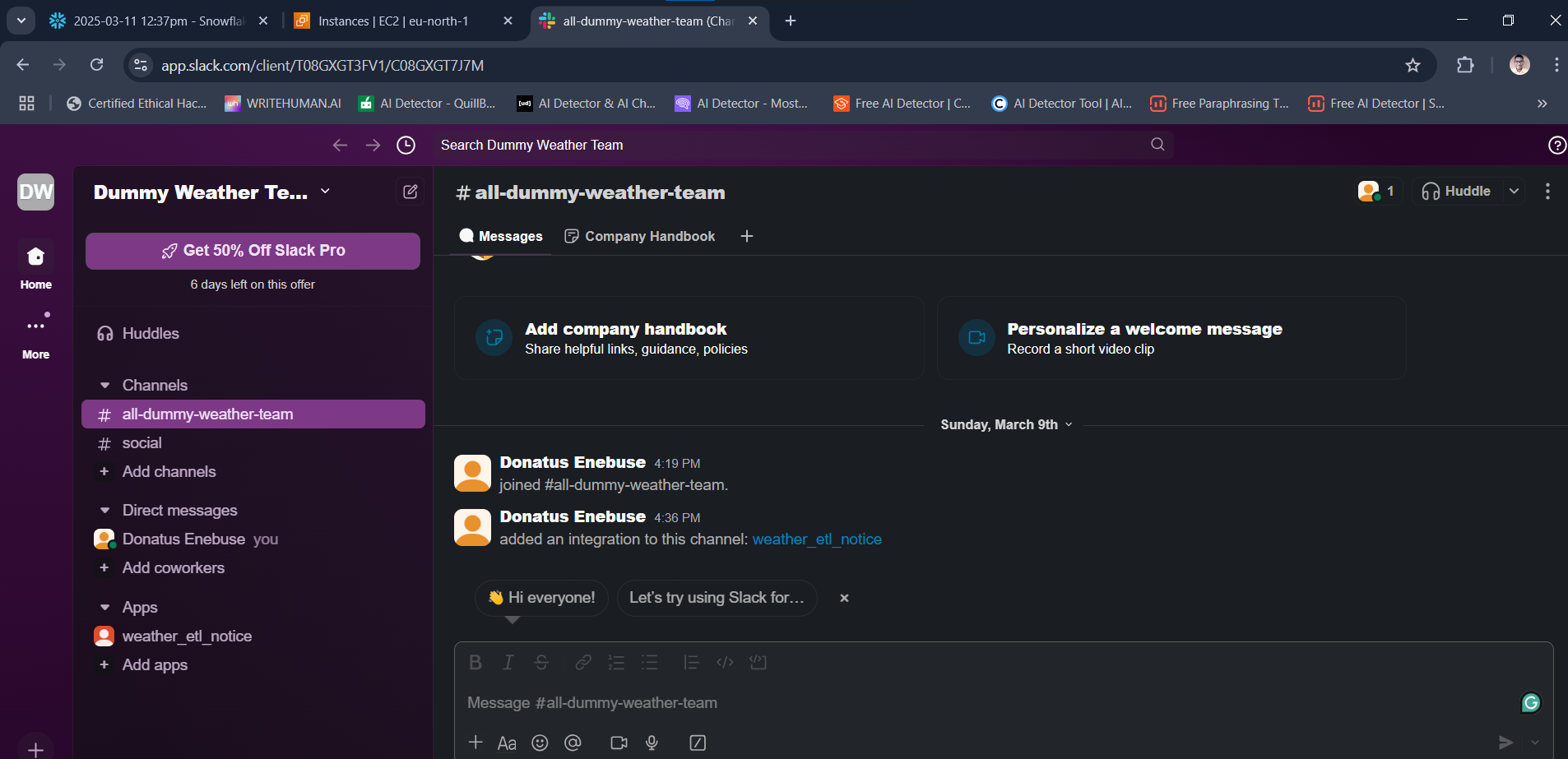
Task: Open Huddles in the sidebar
Action: [253, 333]
